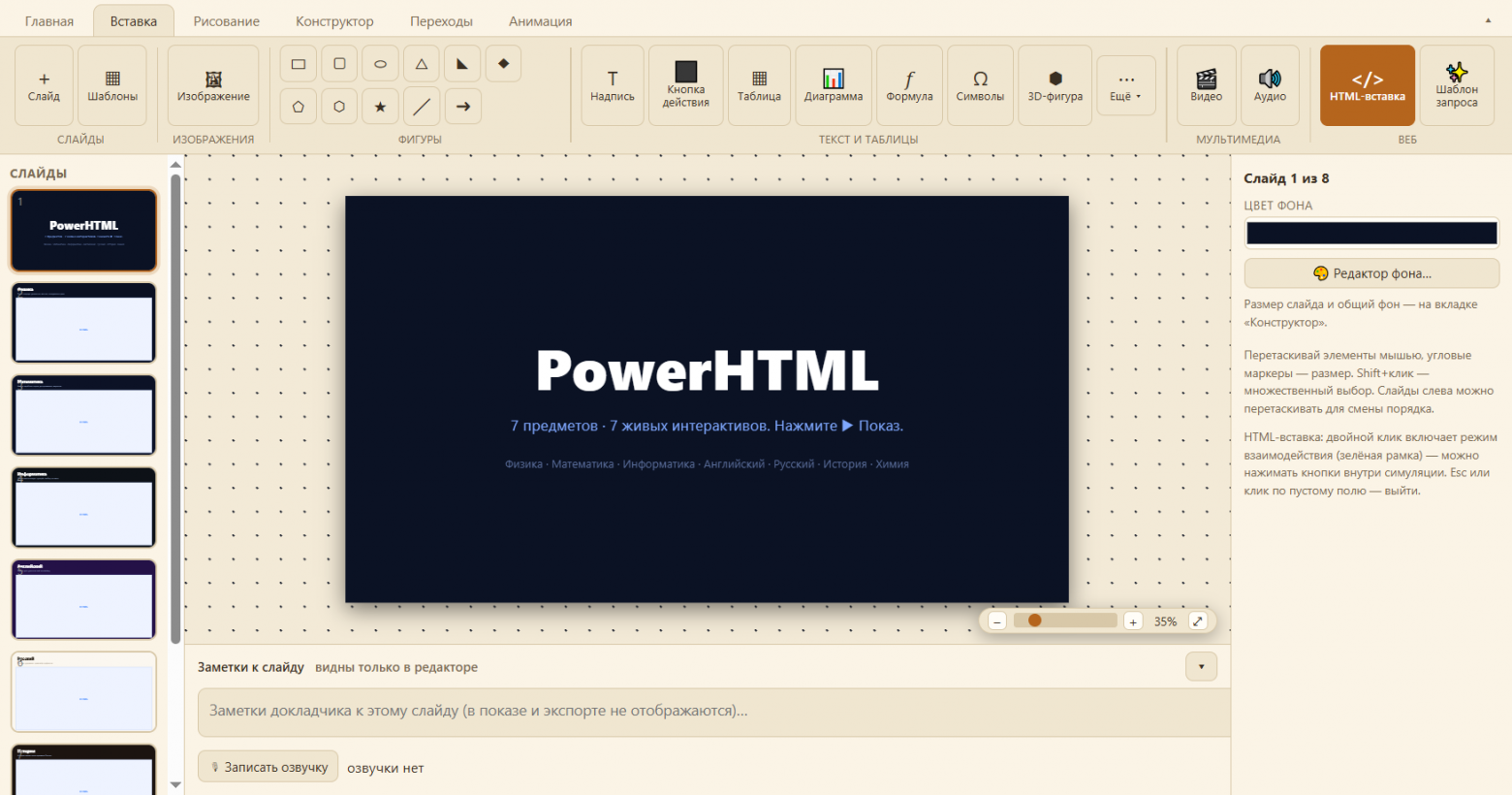Viewport: 1512px width, 795px height.
Task: Insert an image via Изображение
Action: click(213, 85)
